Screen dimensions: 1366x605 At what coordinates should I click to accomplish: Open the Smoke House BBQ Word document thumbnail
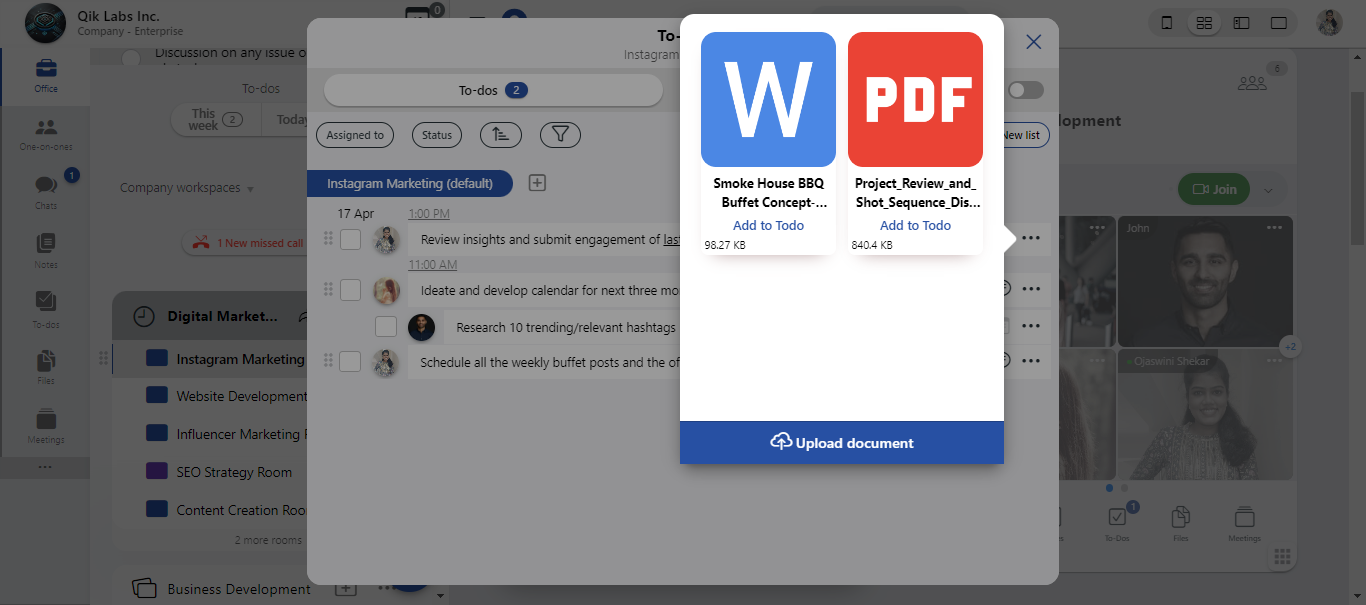point(768,99)
